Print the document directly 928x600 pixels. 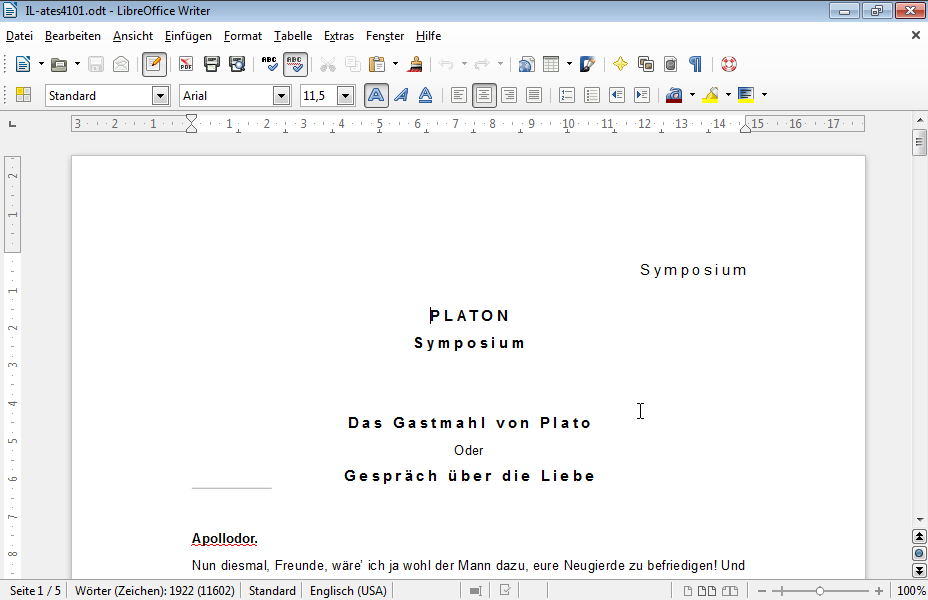point(211,64)
